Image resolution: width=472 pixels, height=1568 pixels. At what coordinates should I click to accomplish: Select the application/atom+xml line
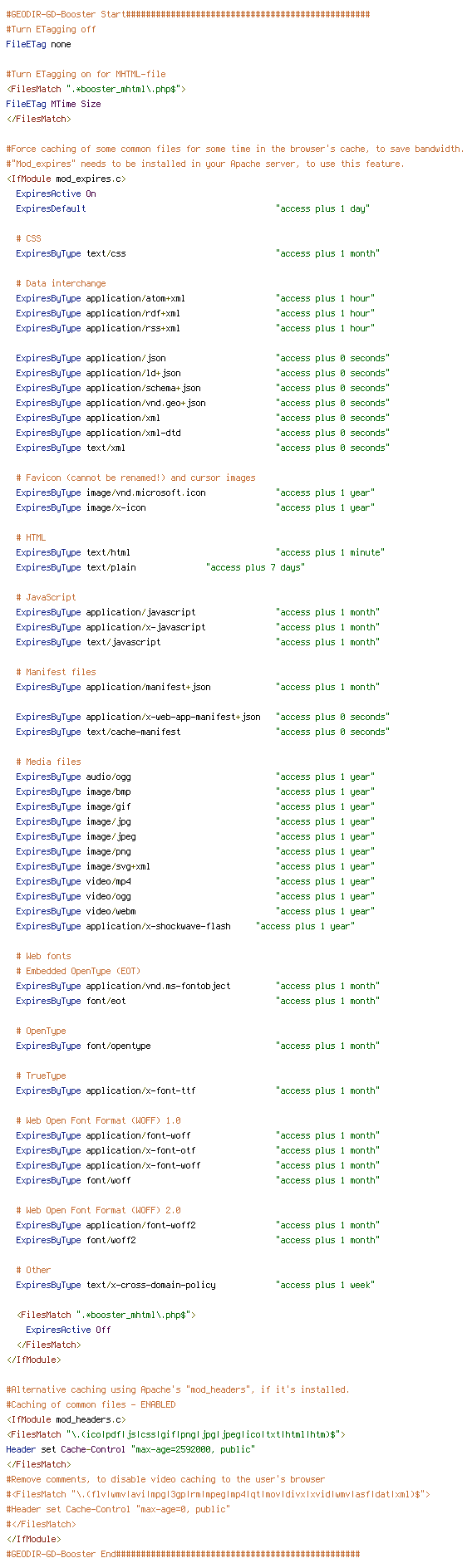pos(195,298)
